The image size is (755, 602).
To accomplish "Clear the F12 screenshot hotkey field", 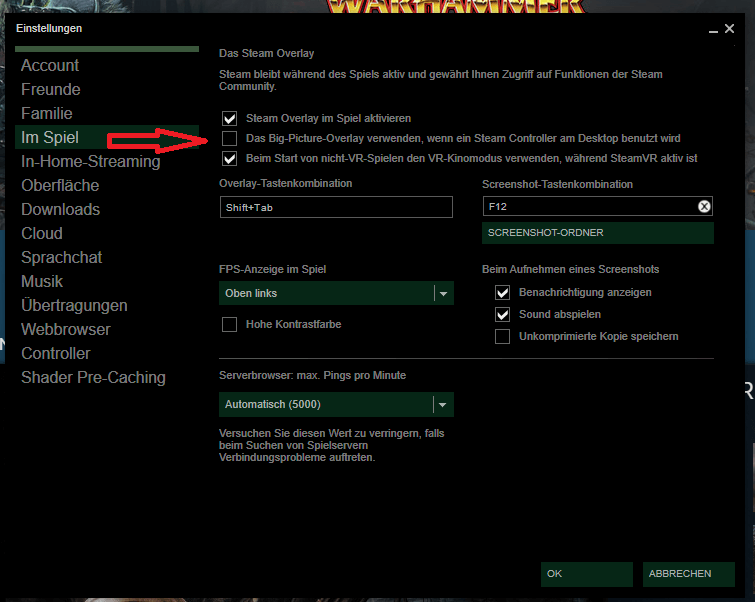I will pos(704,207).
